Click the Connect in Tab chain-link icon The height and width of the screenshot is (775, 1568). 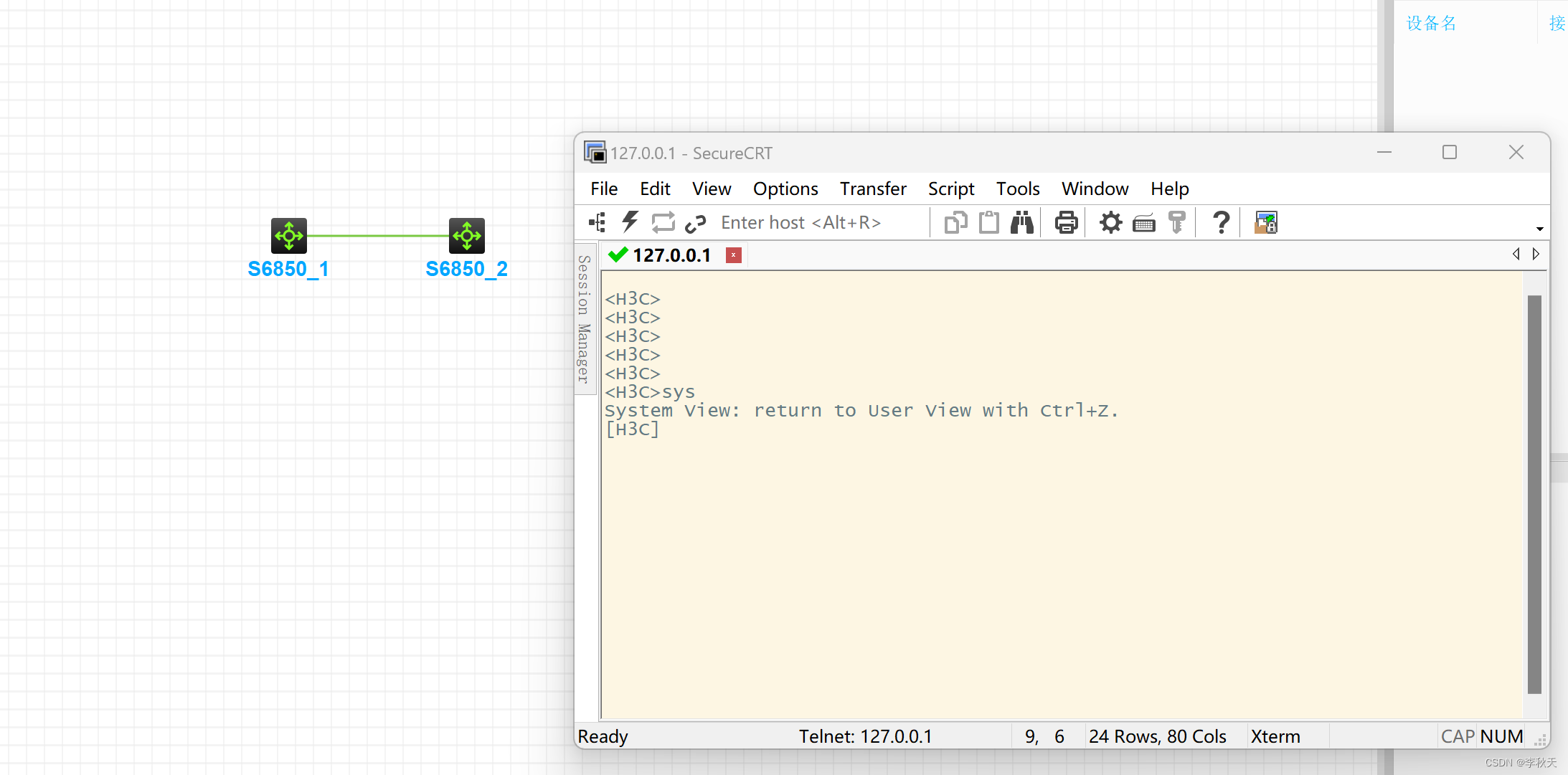point(695,224)
